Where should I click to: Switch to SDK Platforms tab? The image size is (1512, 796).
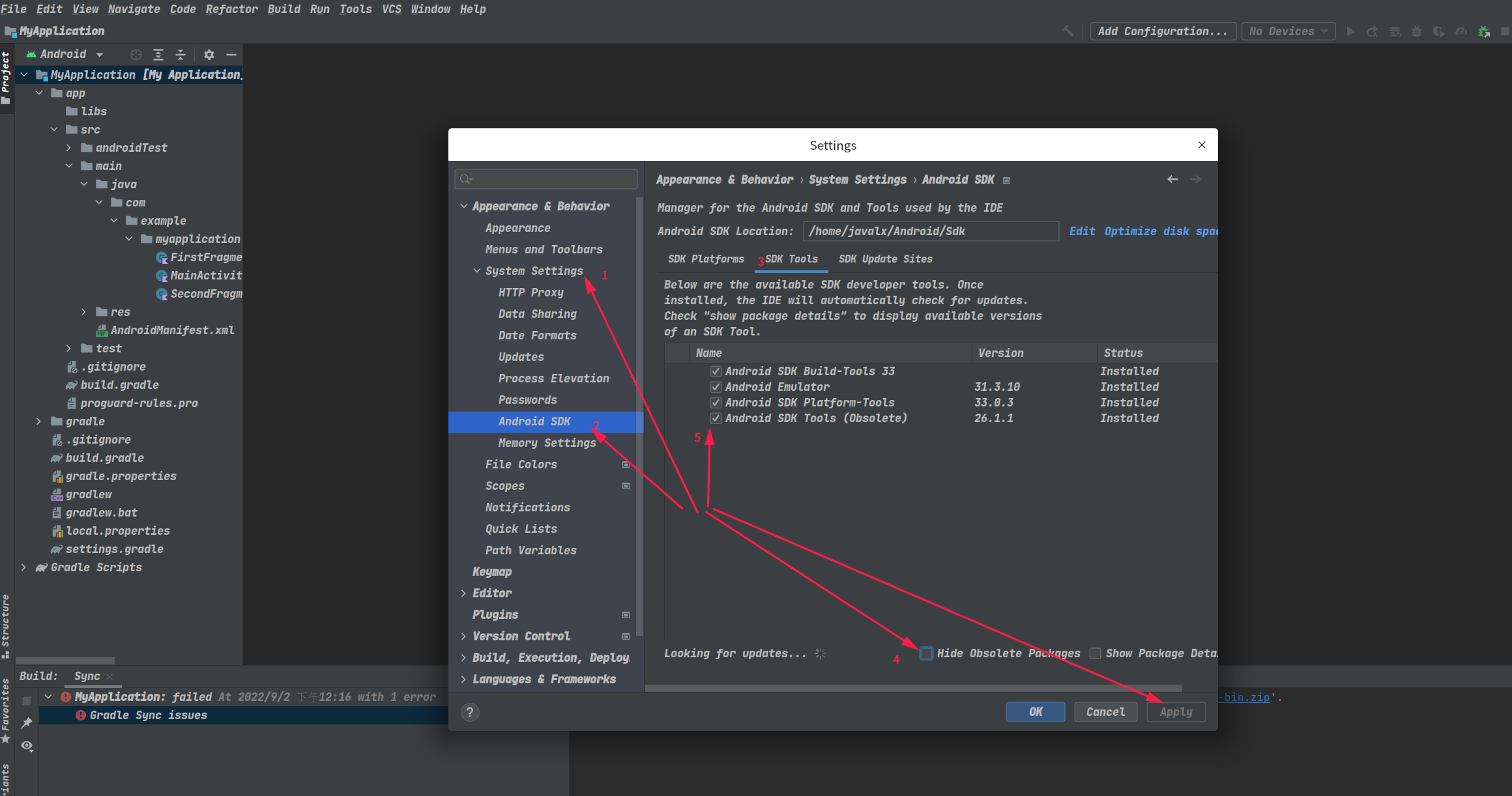706,259
